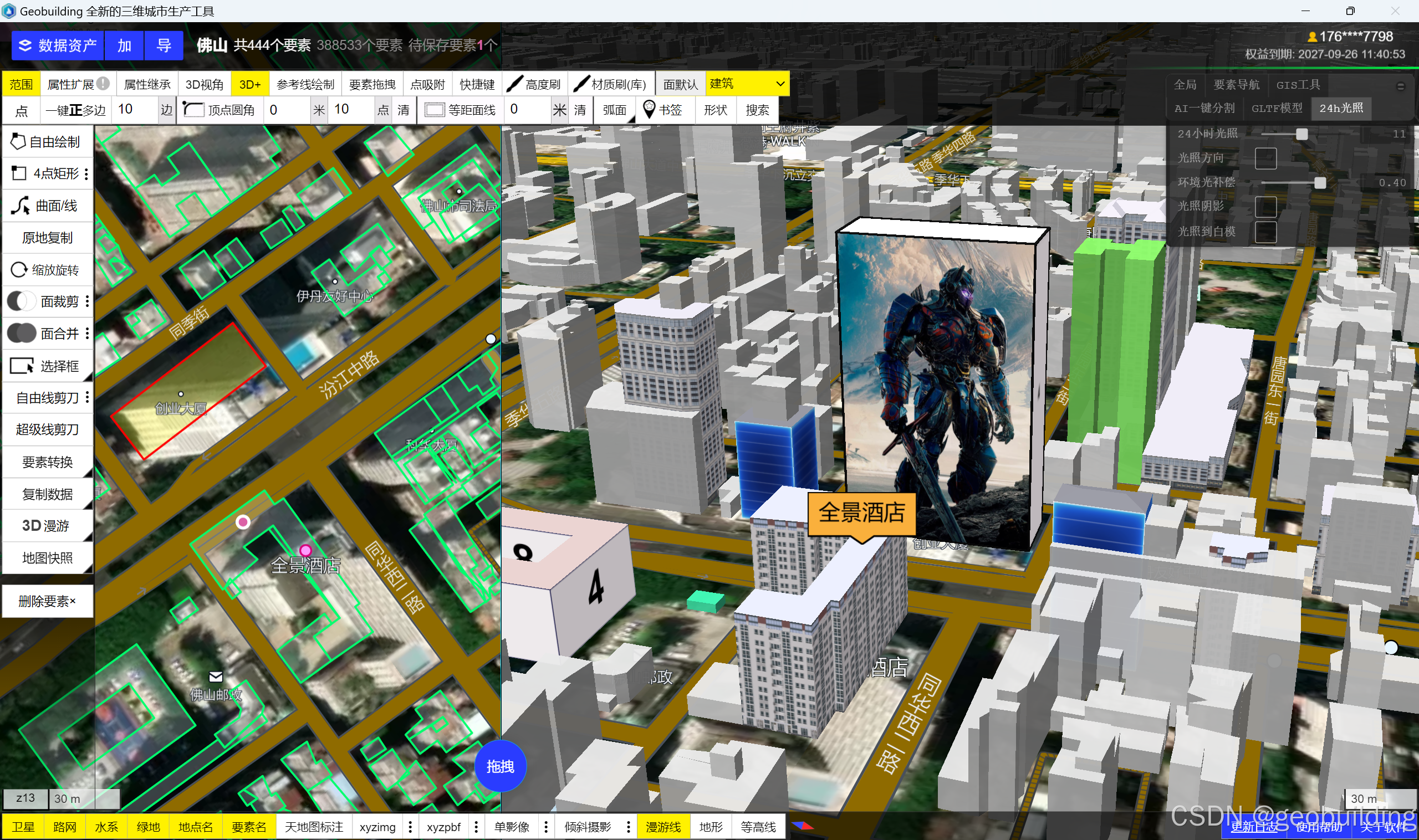Expand 自由线剪刀 options dots menu

pyautogui.click(x=87, y=397)
